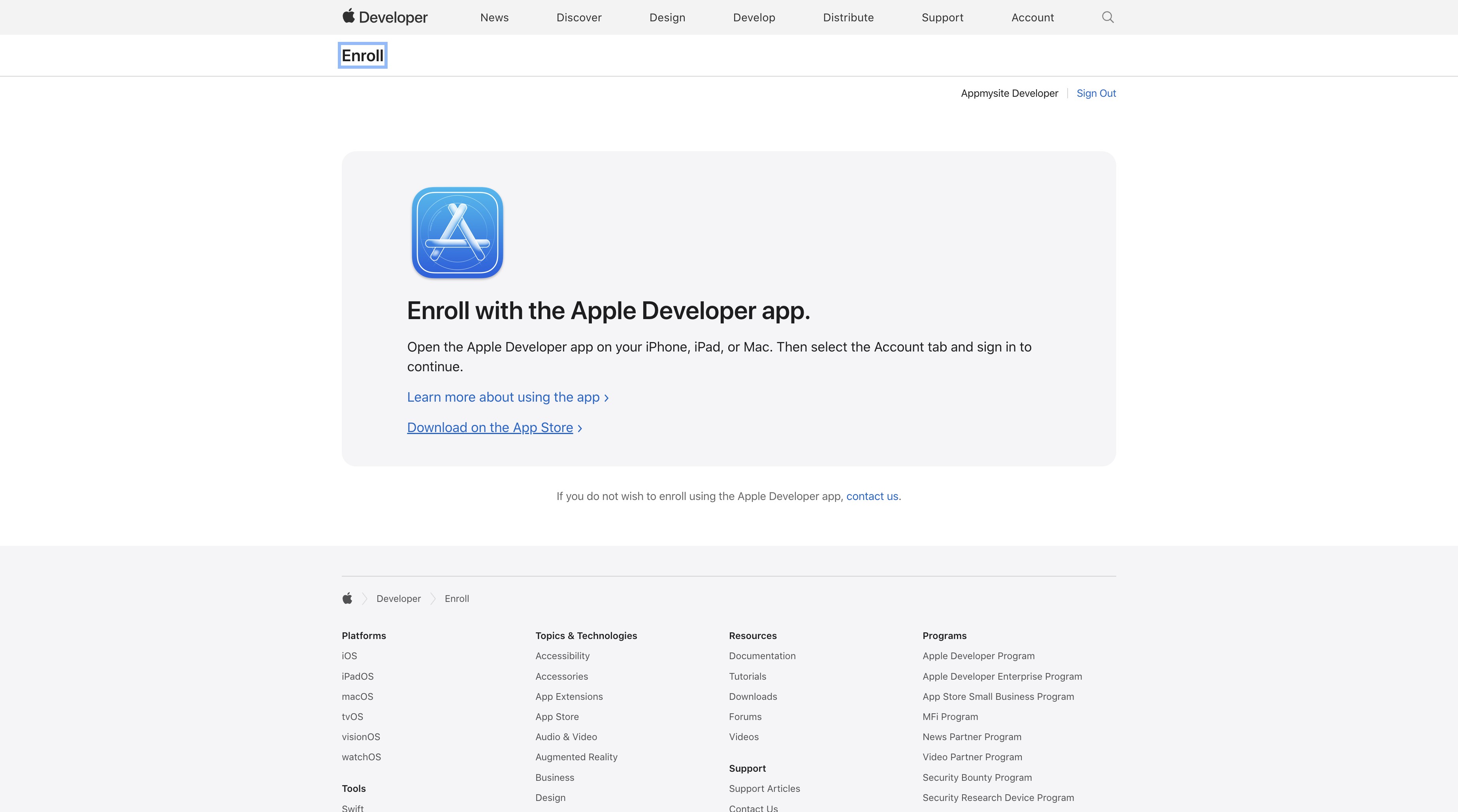1458x812 pixels.
Task: Open tvOS under Platforms
Action: (x=352, y=716)
